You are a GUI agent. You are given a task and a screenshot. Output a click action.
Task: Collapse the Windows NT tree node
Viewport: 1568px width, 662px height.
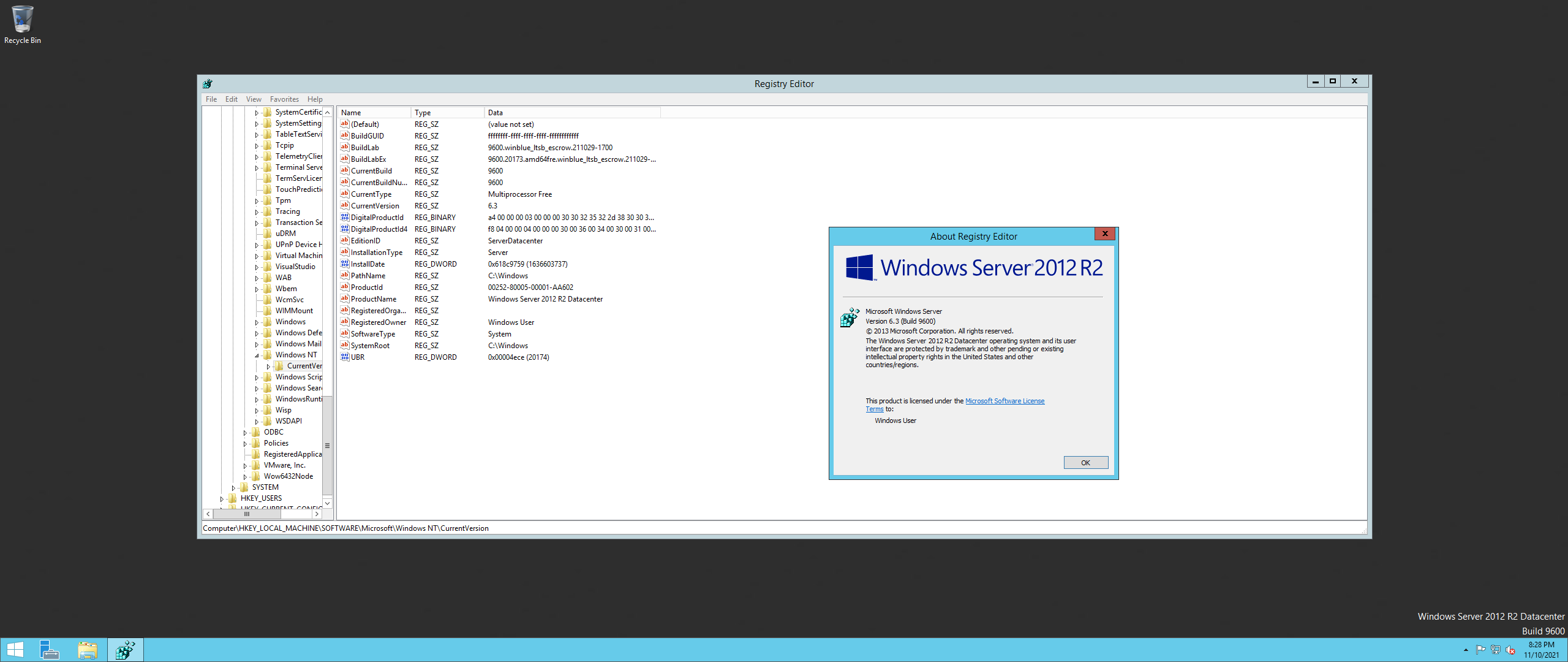(x=257, y=356)
